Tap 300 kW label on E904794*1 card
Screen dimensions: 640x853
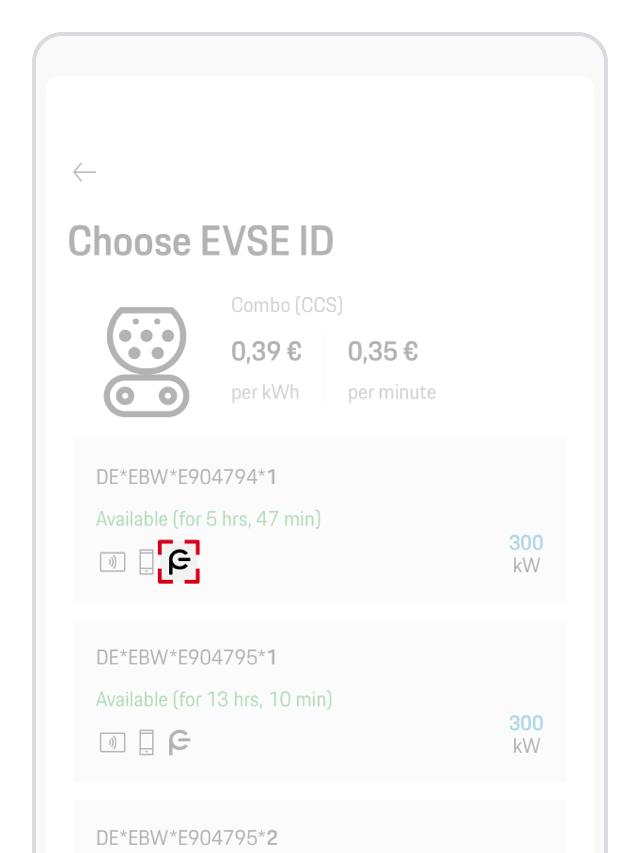click(x=526, y=554)
